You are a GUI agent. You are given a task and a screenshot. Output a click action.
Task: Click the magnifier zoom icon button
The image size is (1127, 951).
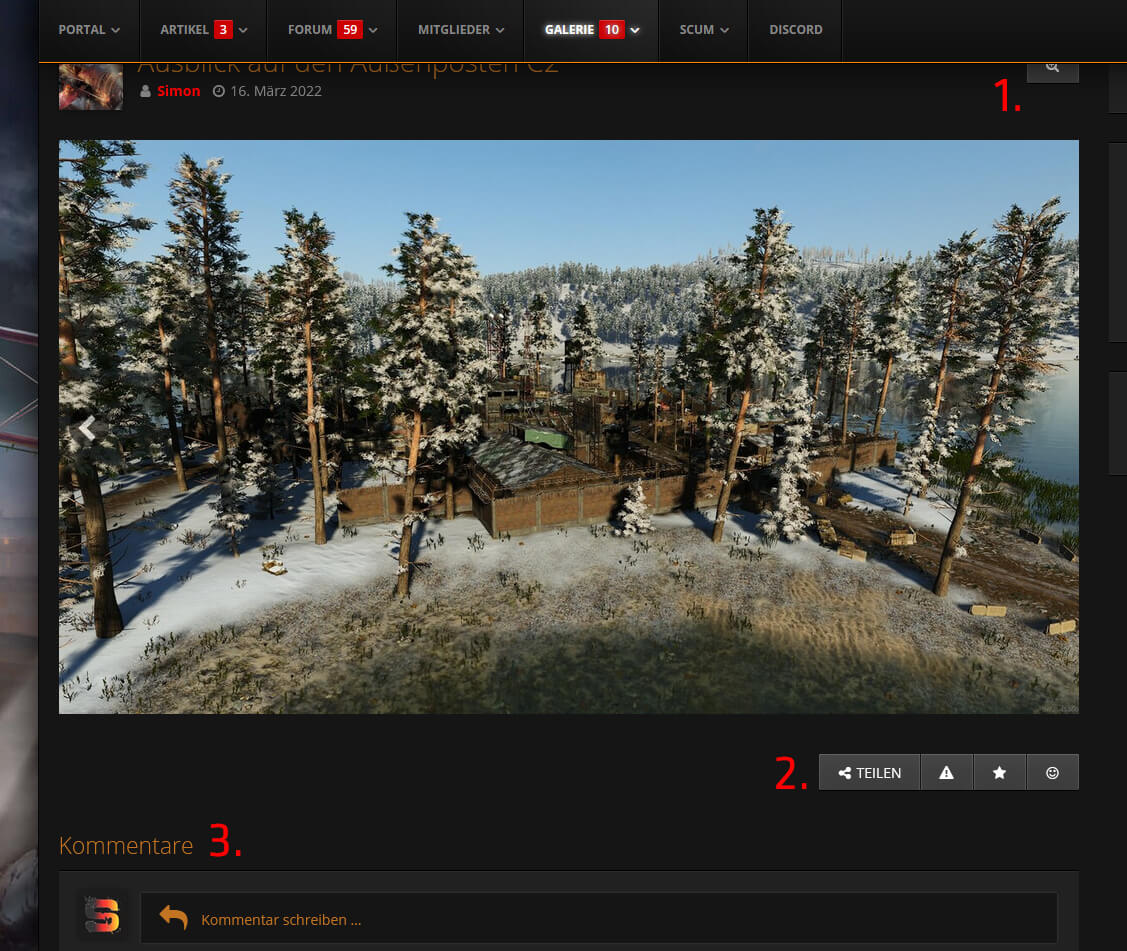point(1052,68)
